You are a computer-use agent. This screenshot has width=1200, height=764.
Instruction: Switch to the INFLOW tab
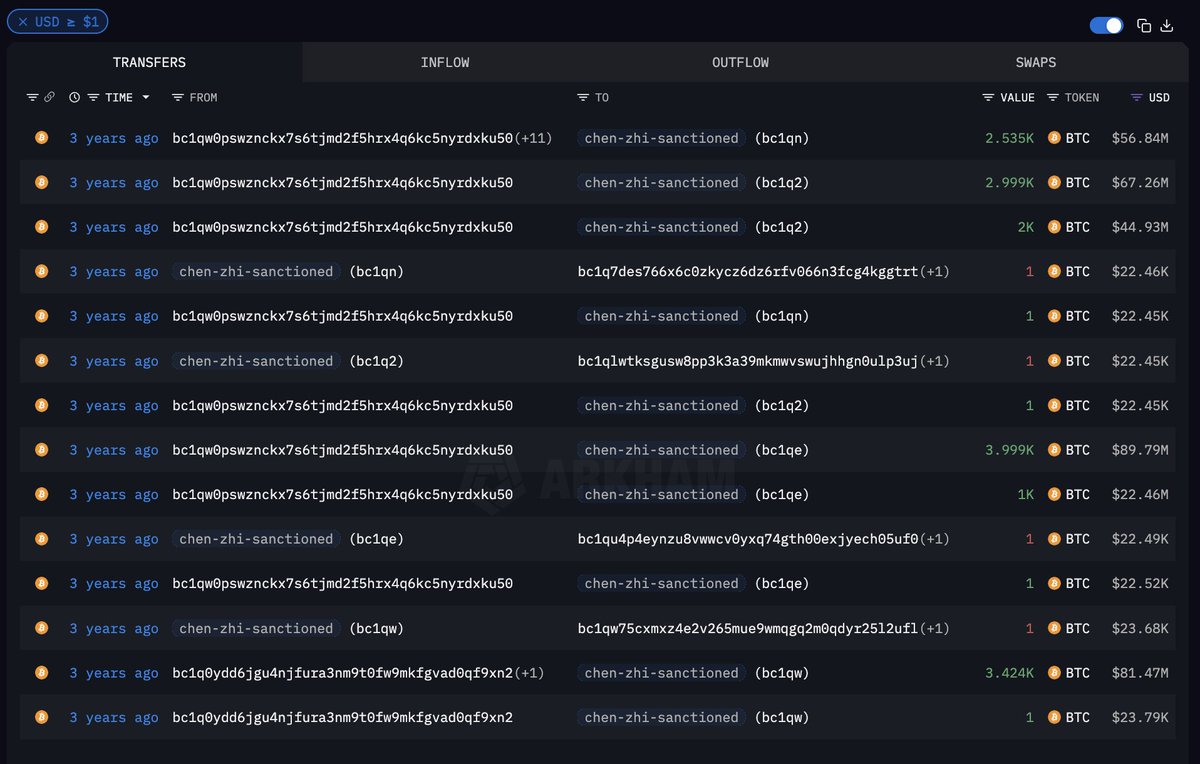pos(445,62)
